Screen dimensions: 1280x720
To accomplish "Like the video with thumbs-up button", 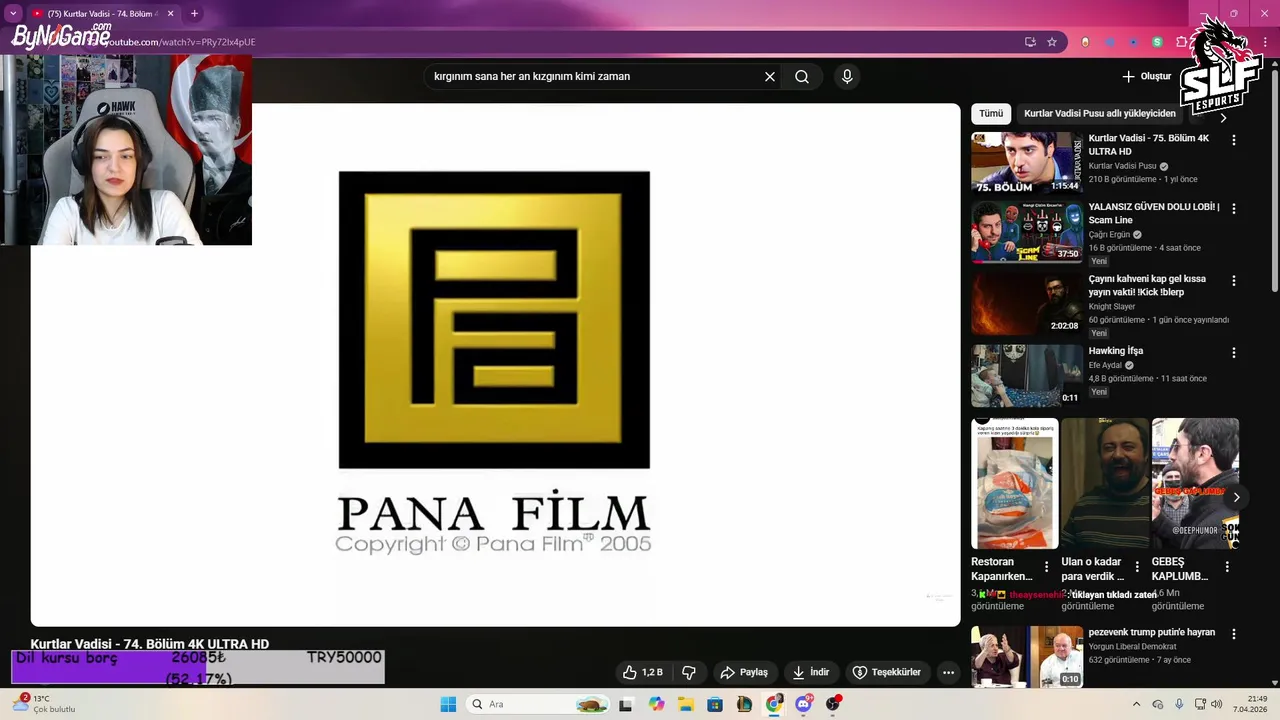I will pyautogui.click(x=642, y=672).
